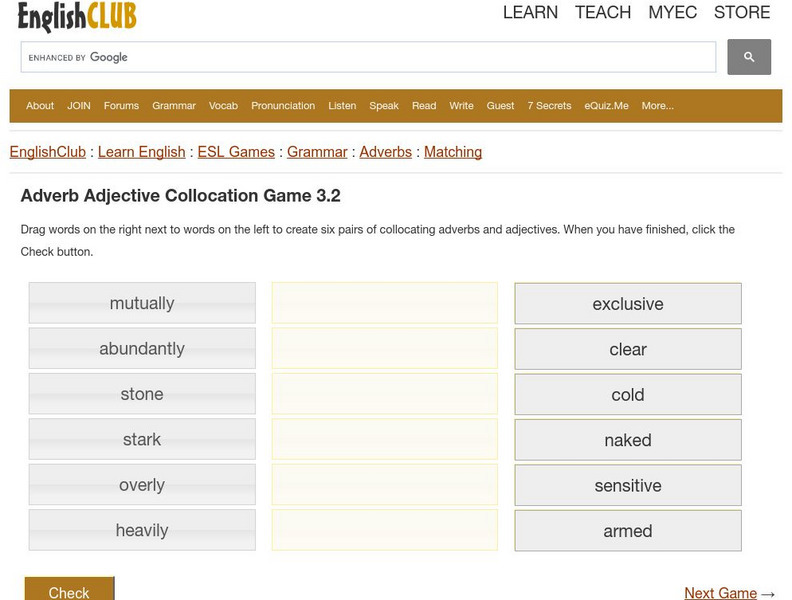Select the 'clear' word tile
The image size is (792, 600).
(628, 349)
